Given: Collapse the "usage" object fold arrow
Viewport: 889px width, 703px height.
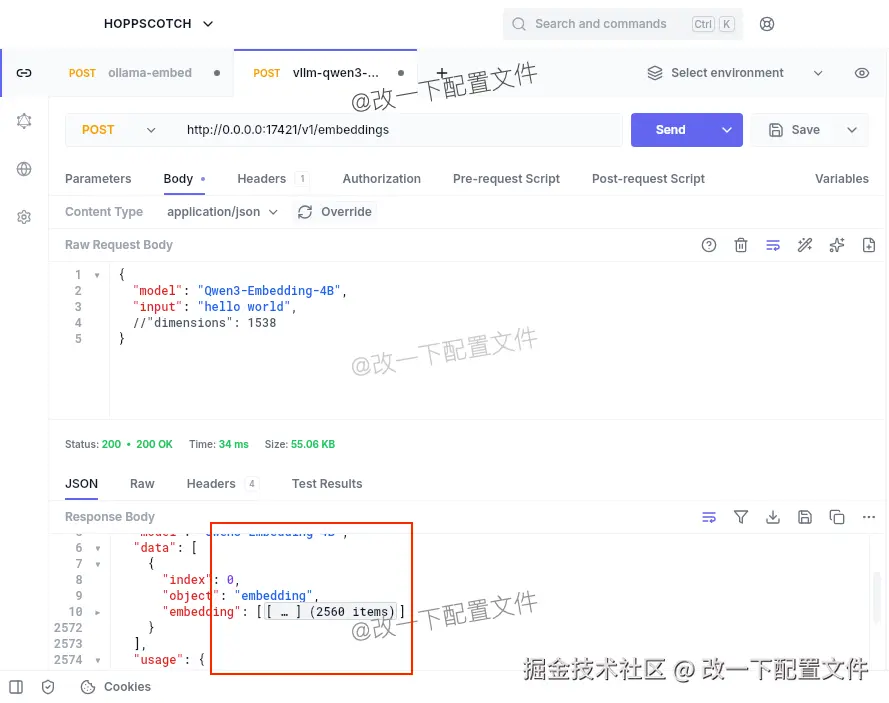Looking at the screenshot, I should (x=98, y=660).
